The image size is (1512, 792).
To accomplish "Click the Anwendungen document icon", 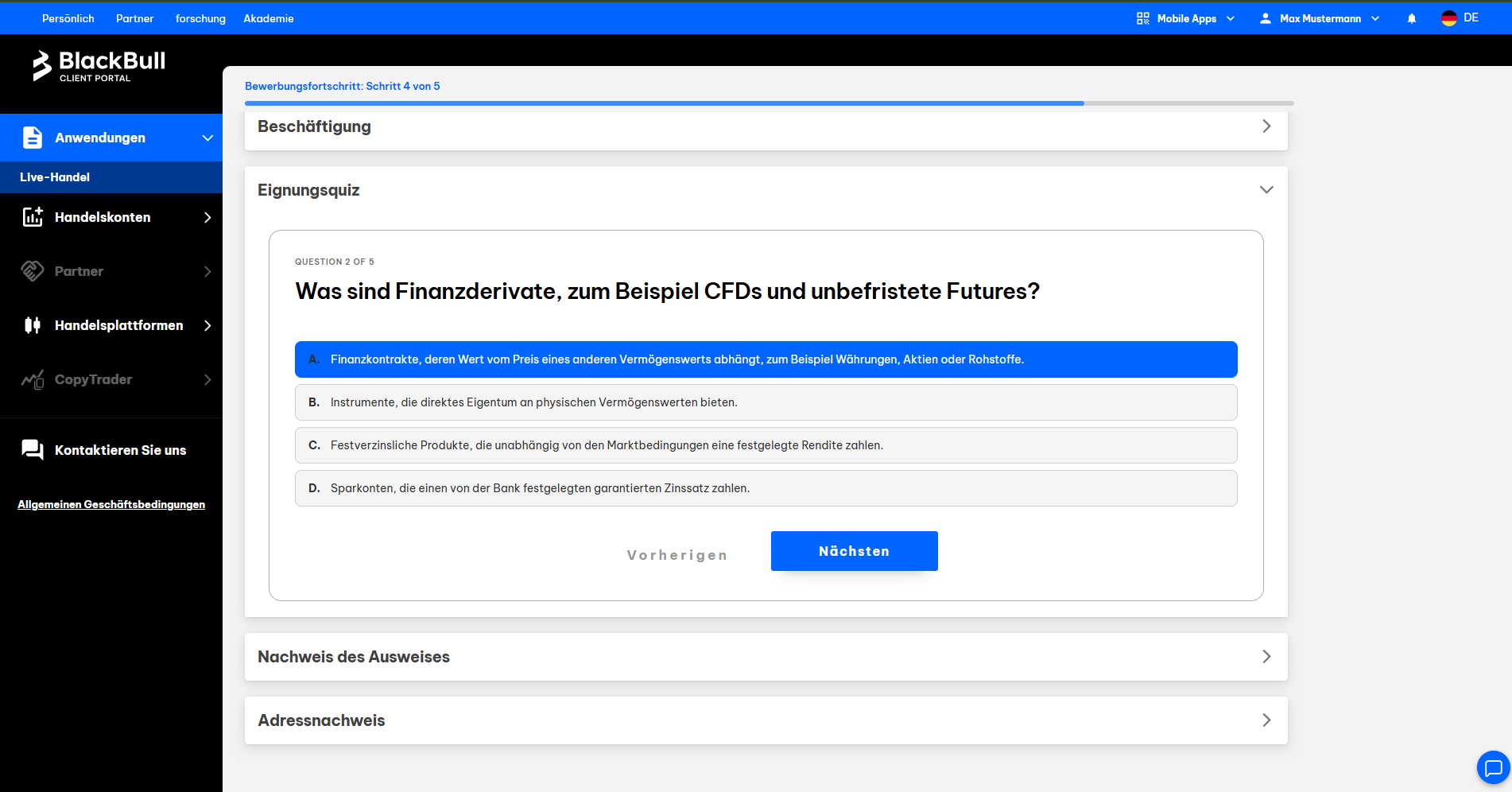I will point(33,138).
